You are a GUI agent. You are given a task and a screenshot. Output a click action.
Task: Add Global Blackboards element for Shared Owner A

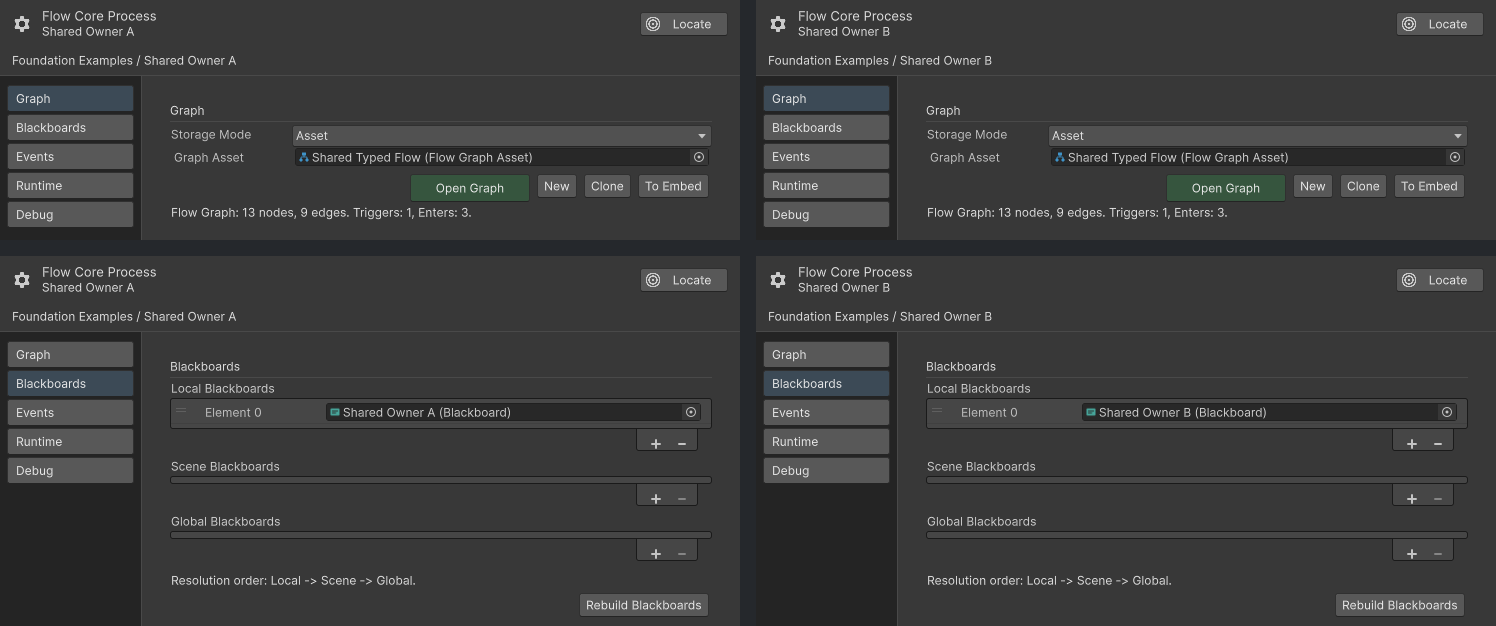point(656,553)
